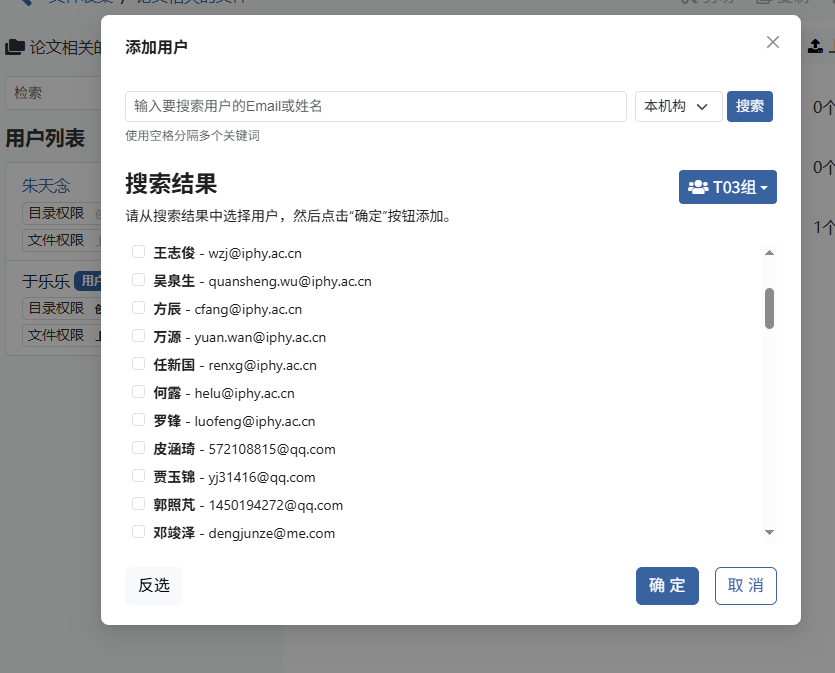Expand the T03组 group dropdown

point(727,187)
